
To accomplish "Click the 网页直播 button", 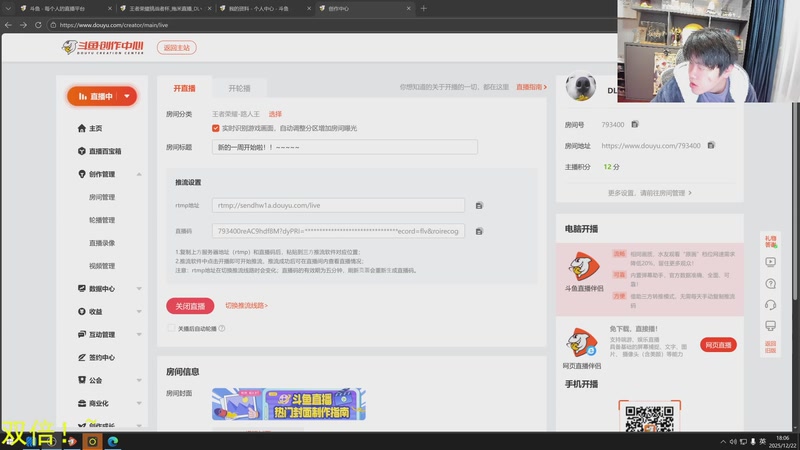I will point(718,345).
